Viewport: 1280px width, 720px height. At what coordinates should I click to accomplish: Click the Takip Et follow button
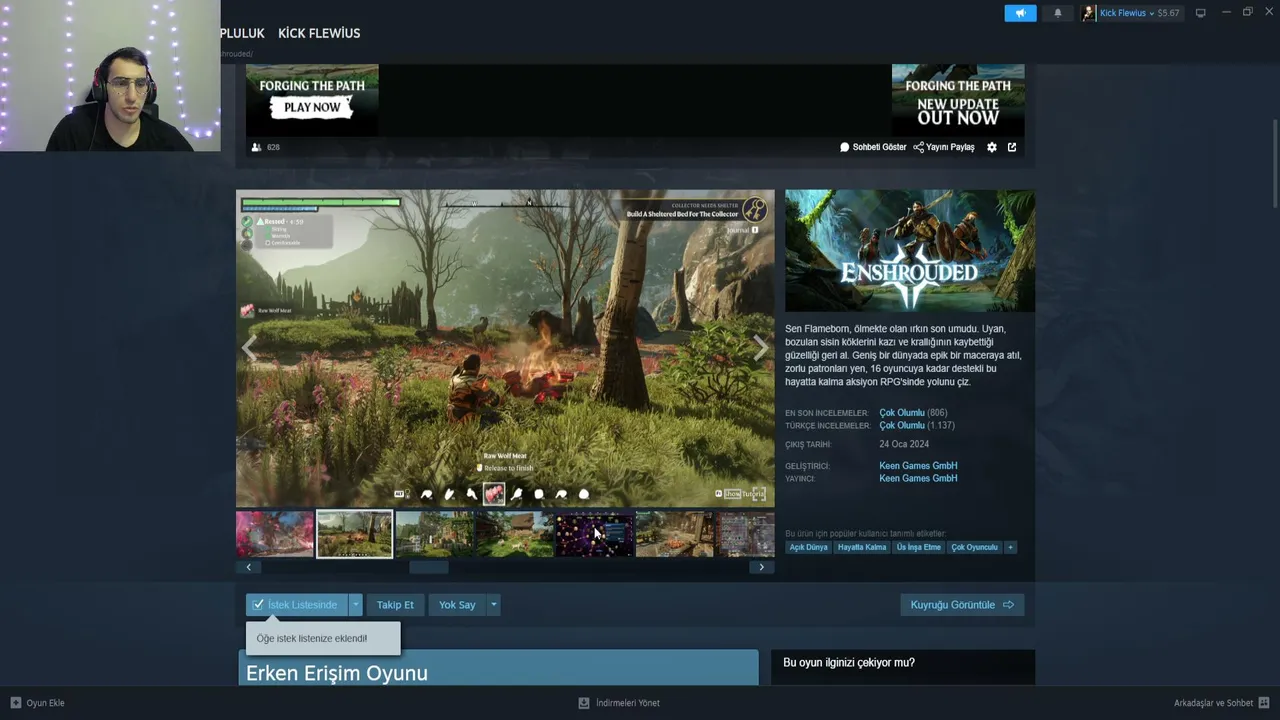[x=395, y=605]
